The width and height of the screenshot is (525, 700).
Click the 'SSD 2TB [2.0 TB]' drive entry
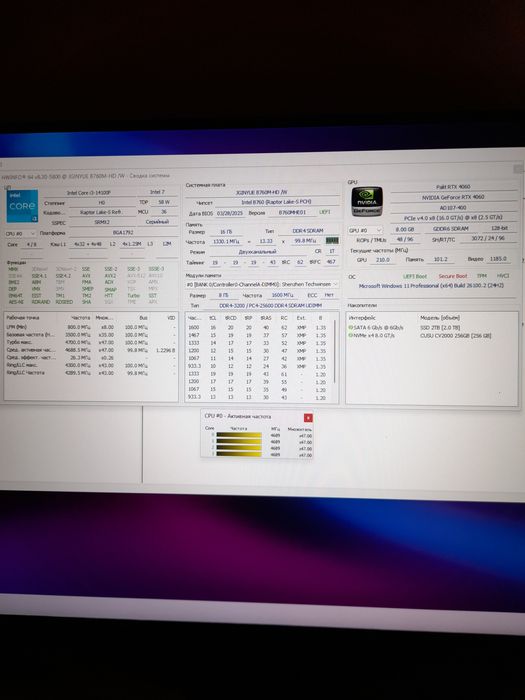tap(440, 327)
